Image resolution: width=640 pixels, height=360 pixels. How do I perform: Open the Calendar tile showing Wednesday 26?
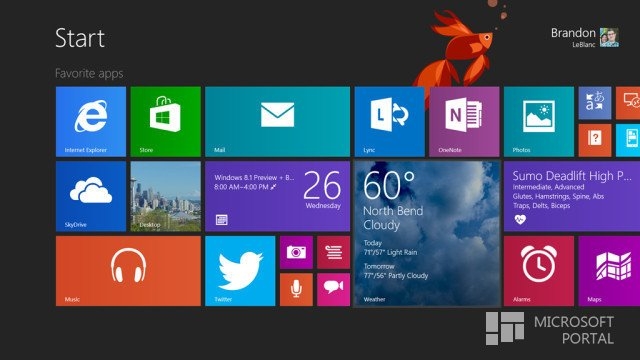click(278, 196)
